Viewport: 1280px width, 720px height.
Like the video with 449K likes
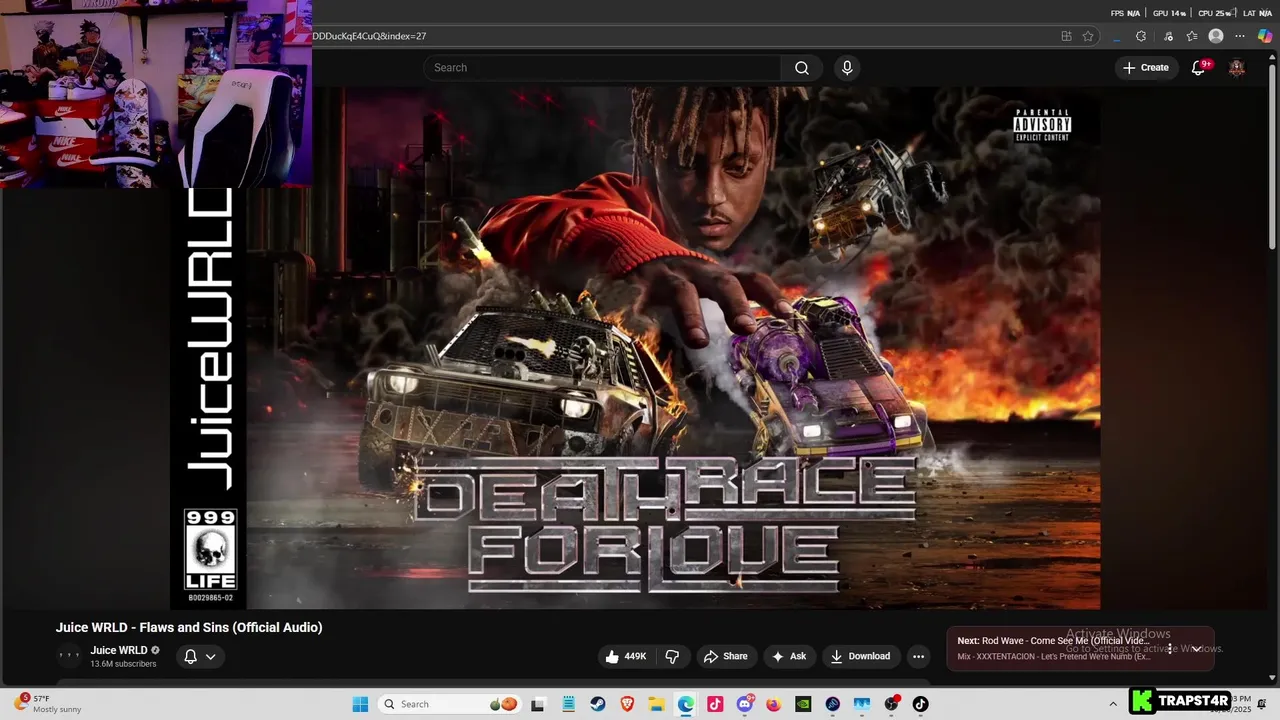[x=625, y=656]
